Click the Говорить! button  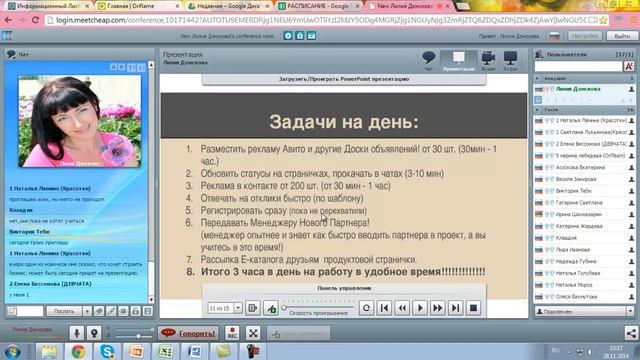(x=188, y=333)
